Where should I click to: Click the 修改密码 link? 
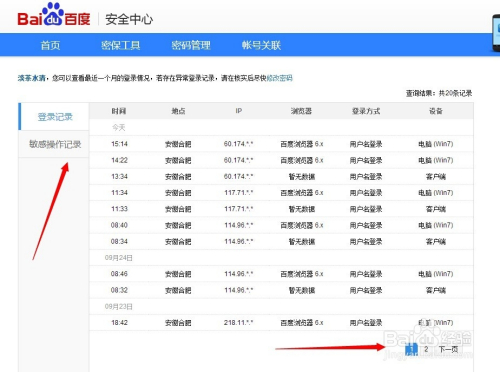pyautogui.click(x=279, y=78)
